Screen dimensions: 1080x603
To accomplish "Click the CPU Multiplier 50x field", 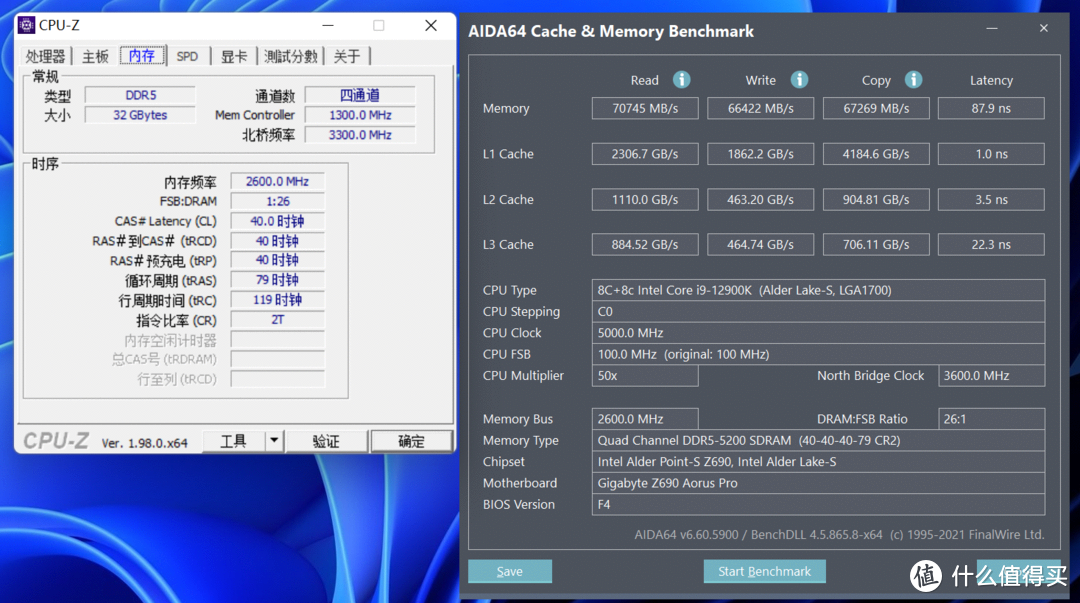I will click(x=645, y=376).
